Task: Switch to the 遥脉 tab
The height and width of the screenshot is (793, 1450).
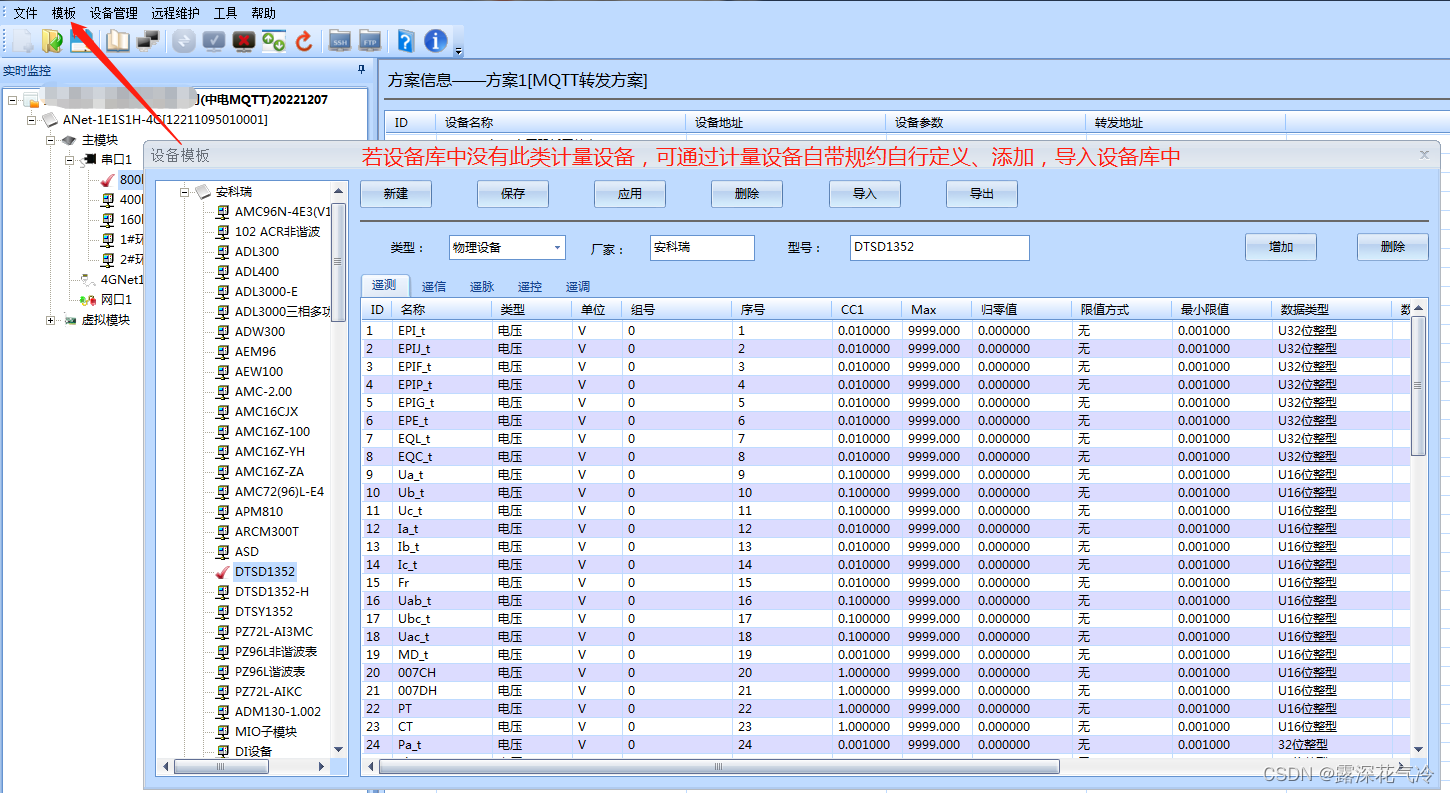Action: coord(482,287)
